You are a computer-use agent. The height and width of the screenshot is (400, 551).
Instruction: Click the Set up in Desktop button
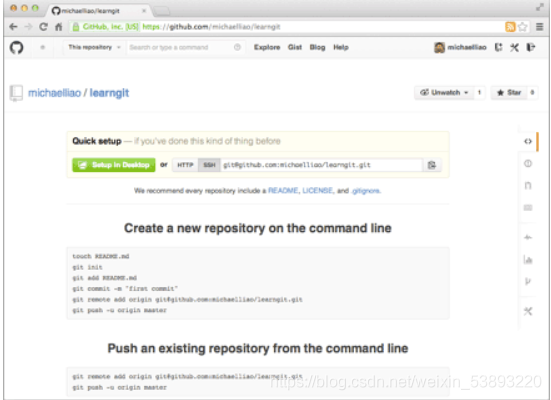pos(114,165)
